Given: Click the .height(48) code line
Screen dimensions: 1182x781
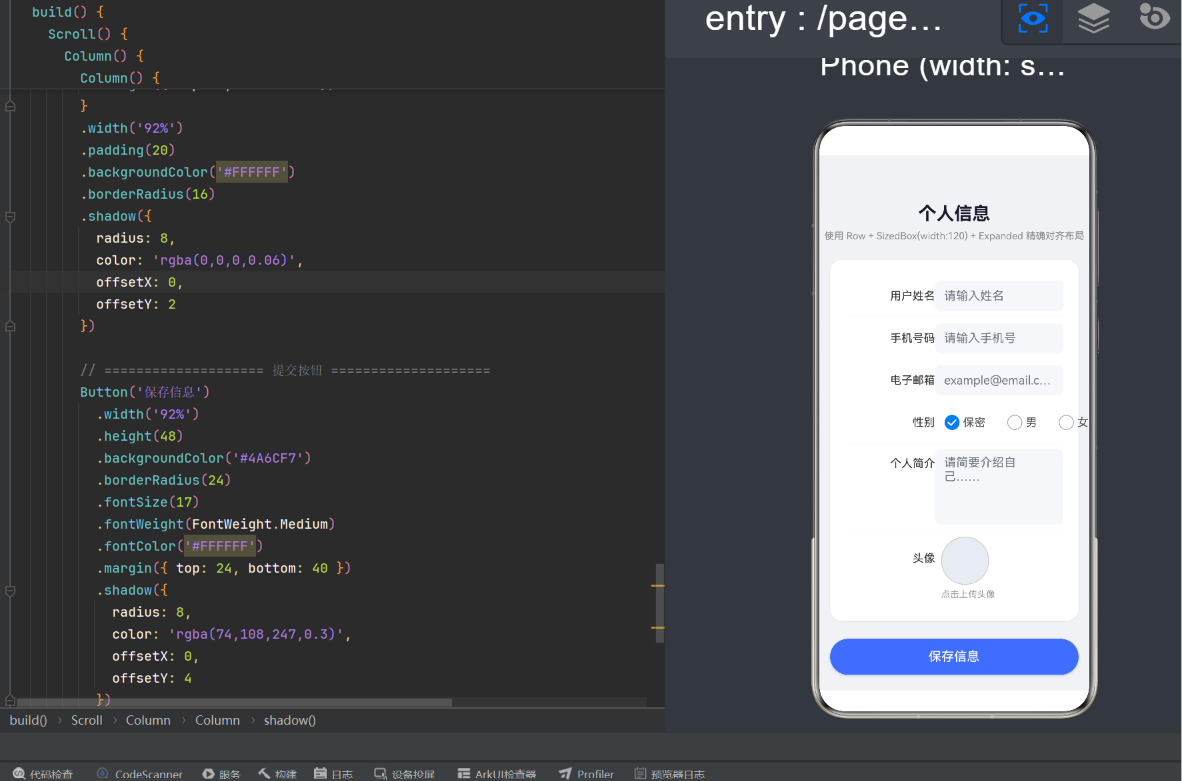Looking at the screenshot, I should pyautogui.click(x=140, y=436).
